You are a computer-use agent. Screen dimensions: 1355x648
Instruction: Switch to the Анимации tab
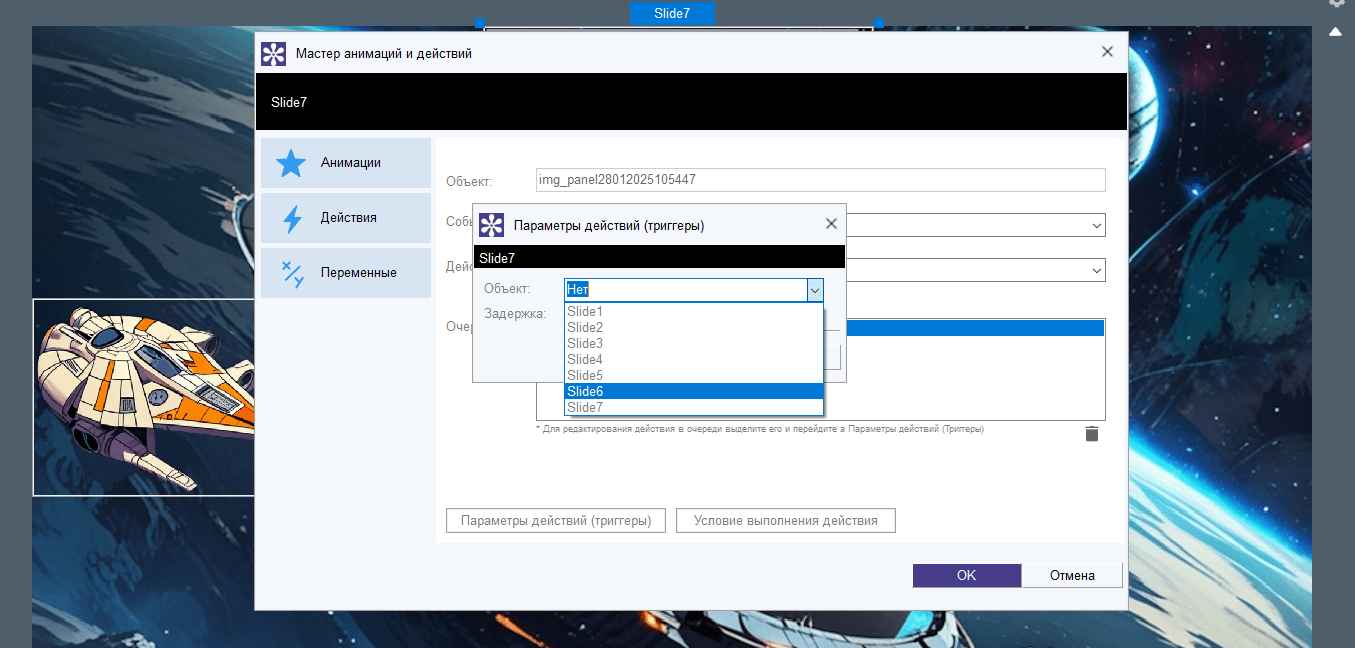tap(346, 163)
